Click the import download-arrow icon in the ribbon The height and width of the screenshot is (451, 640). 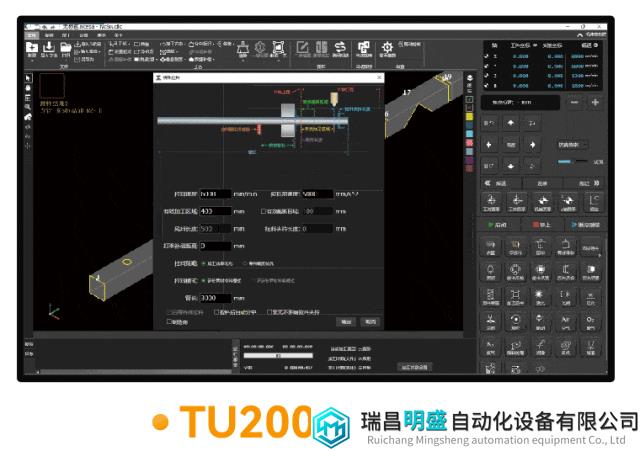(49, 47)
